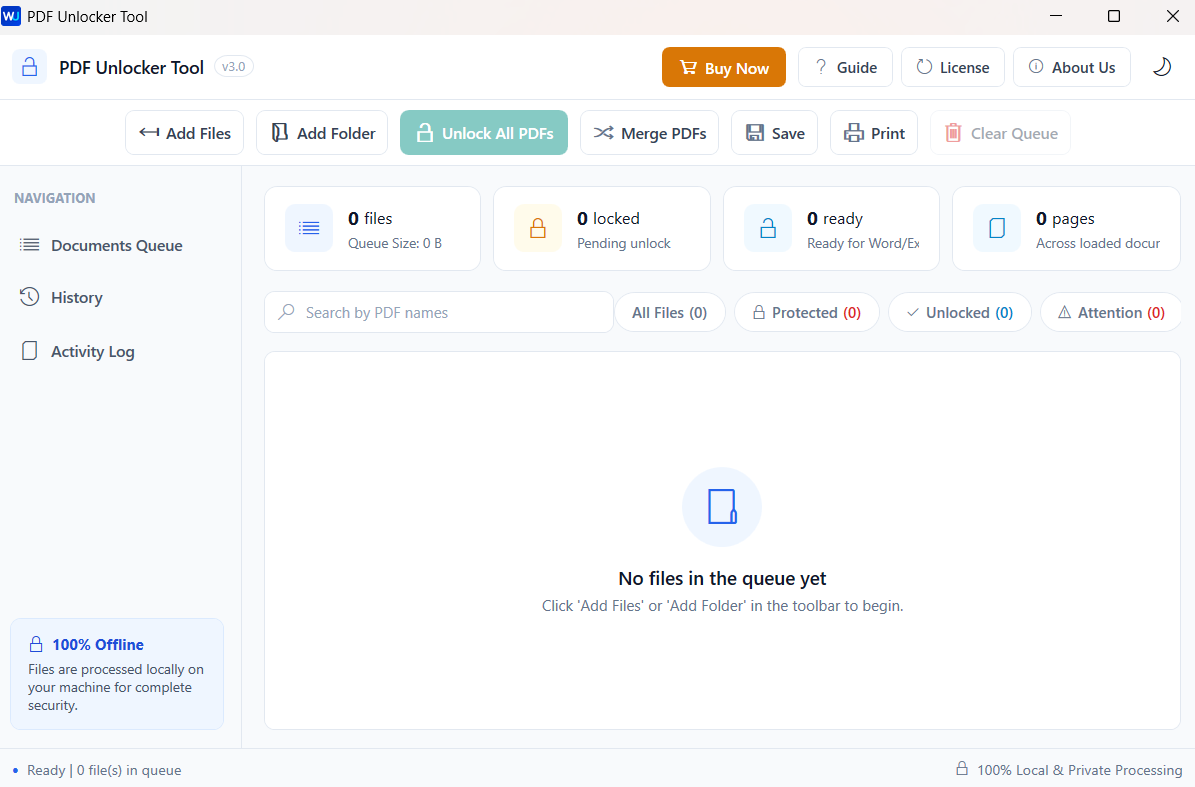The height and width of the screenshot is (787, 1195).
Task: Click the printer icon in Print
Action: point(854,133)
